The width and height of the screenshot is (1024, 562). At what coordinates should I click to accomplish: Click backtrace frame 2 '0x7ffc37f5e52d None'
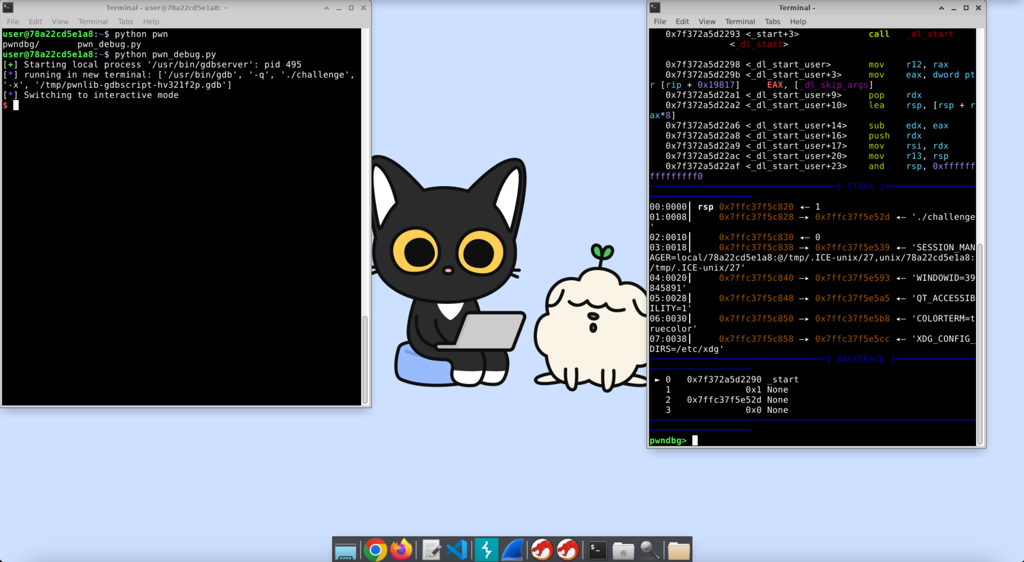pyautogui.click(x=726, y=400)
